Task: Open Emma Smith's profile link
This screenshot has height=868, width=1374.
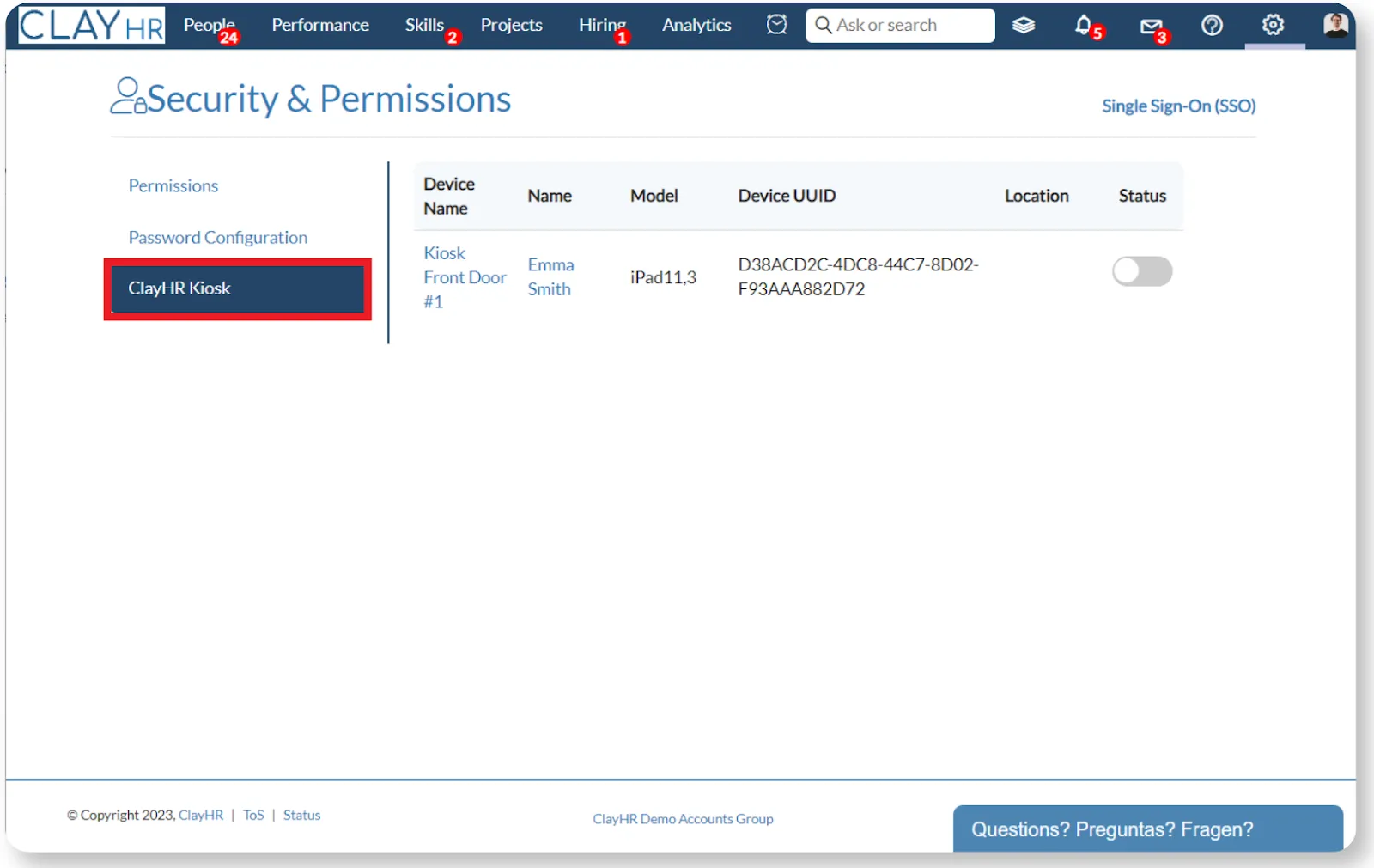Action: pyautogui.click(x=550, y=276)
